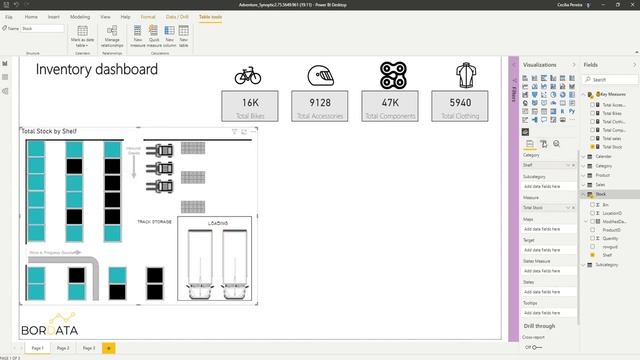Image resolution: width=640 pixels, height=360 pixels.
Task: Click the get more visuals ellipsis
Action: tap(572, 120)
